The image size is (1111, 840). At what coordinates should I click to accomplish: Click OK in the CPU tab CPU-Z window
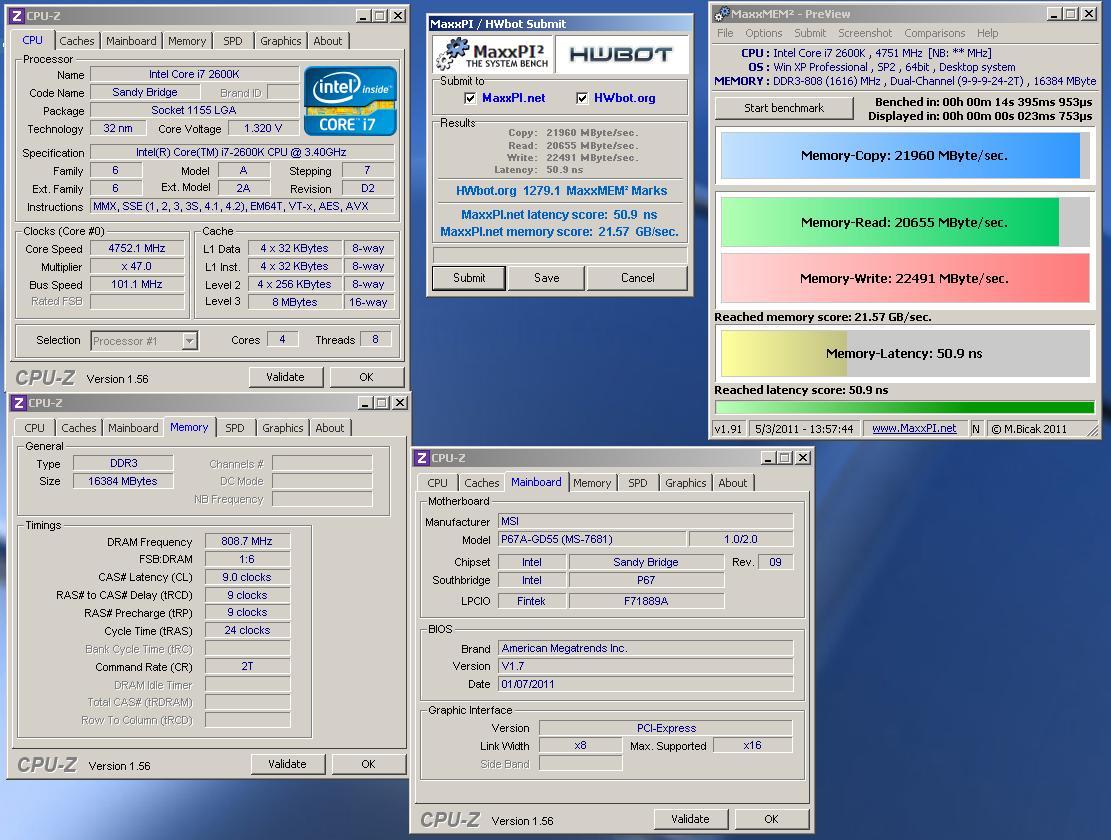tap(366, 377)
